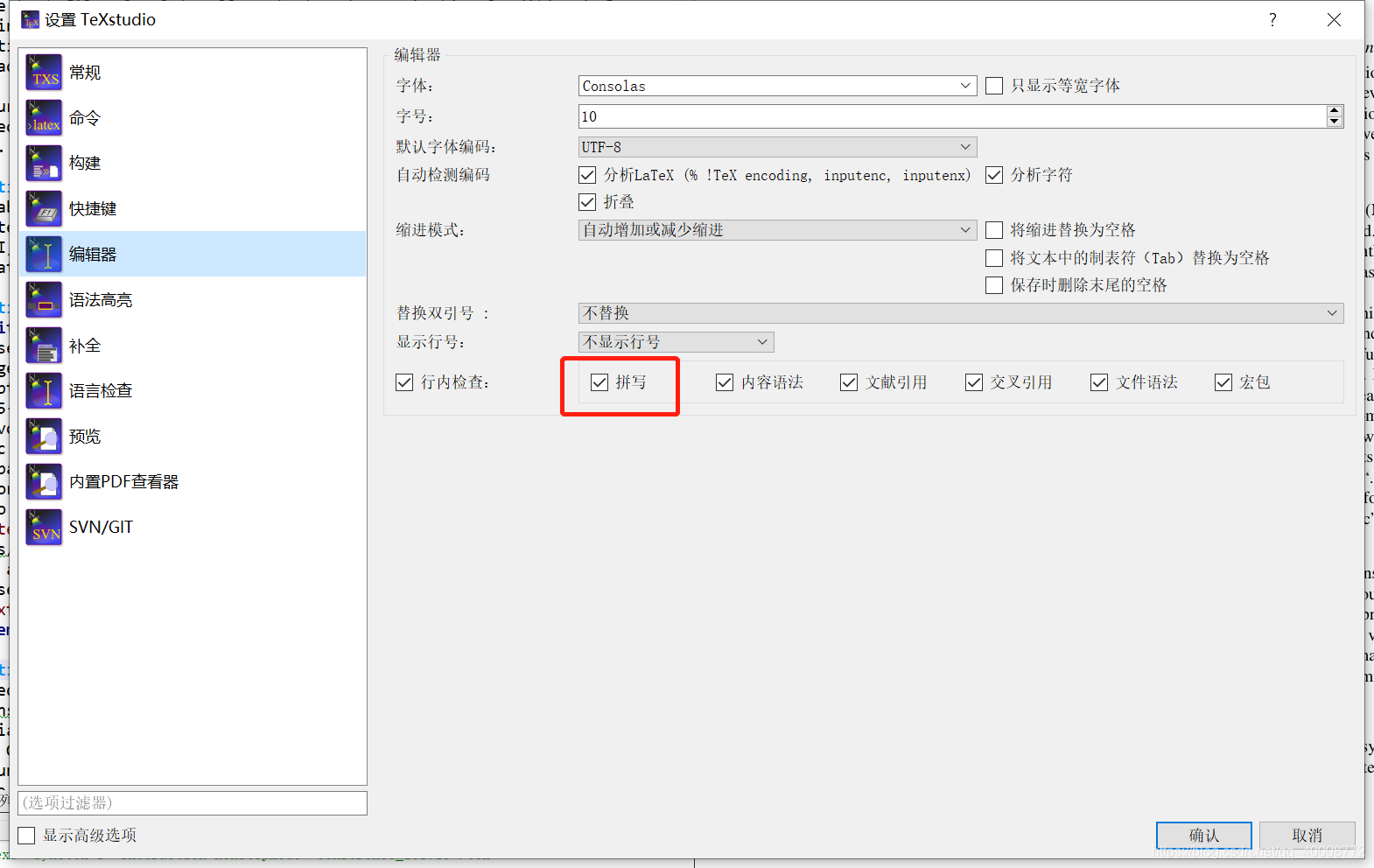The height and width of the screenshot is (868, 1374).
Task: Go to 常规 settings page
Action: tap(193, 72)
